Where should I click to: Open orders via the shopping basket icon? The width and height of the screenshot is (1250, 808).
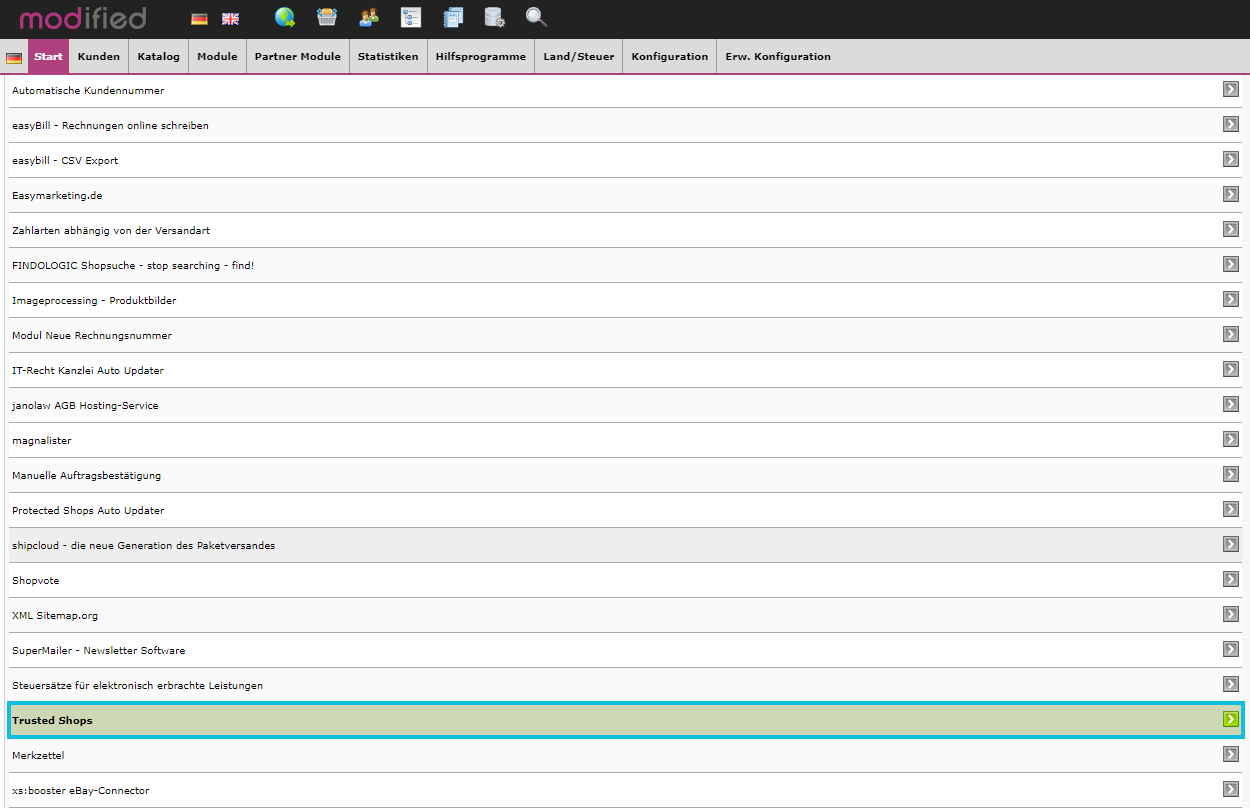click(x=327, y=17)
